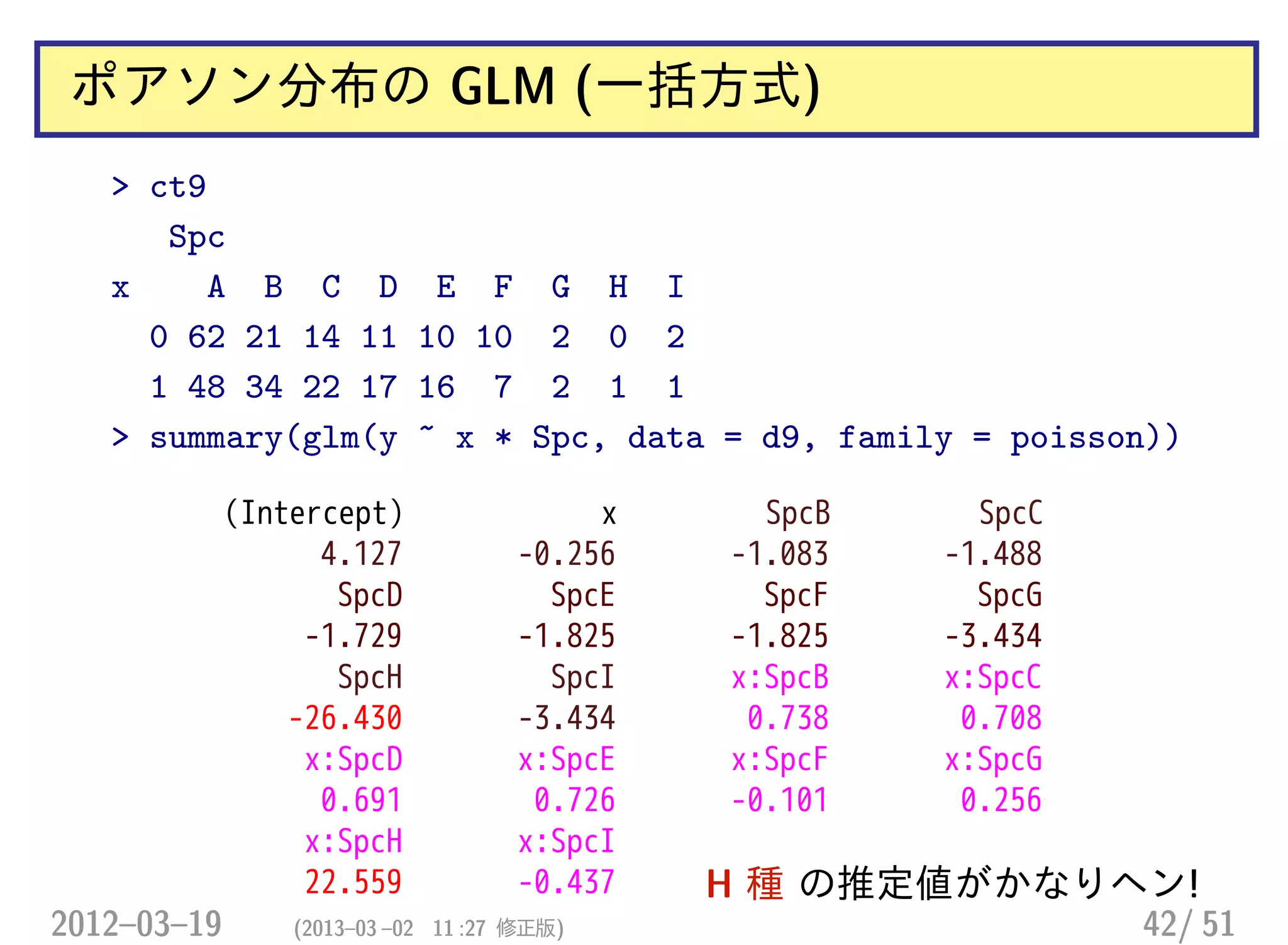
Task: Click the magenta 'x:SpcF' label
Action: click(780, 759)
